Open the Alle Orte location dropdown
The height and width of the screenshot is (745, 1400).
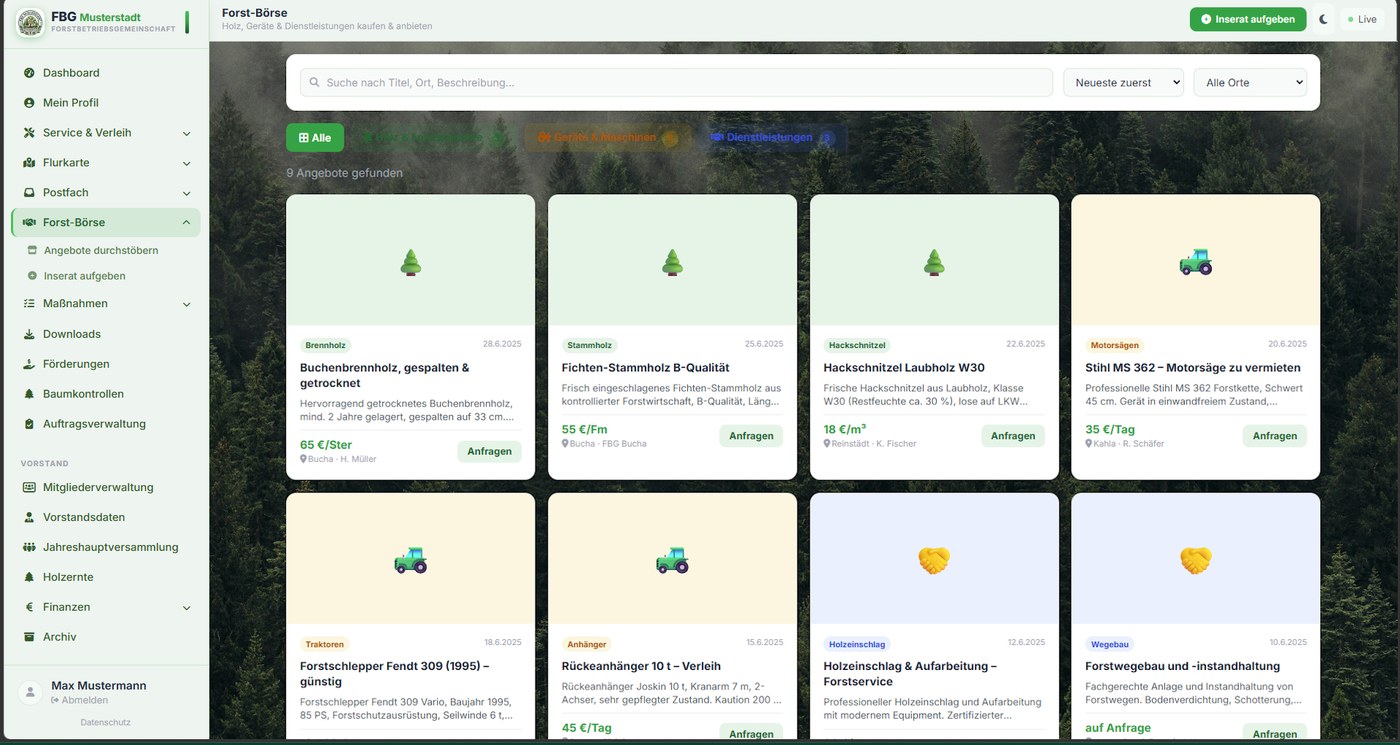coord(1250,82)
